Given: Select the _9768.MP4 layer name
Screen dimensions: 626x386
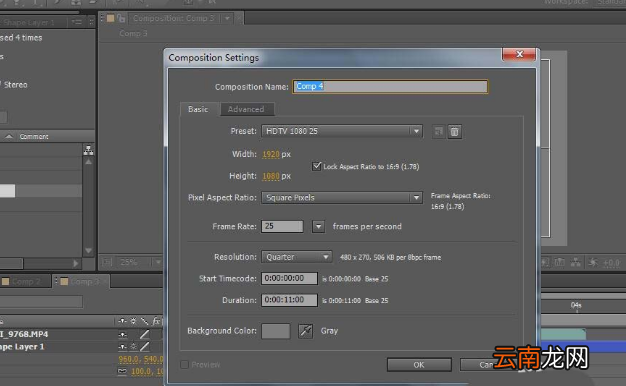Looking at the screenshot, I should click(x=24, y=334).
